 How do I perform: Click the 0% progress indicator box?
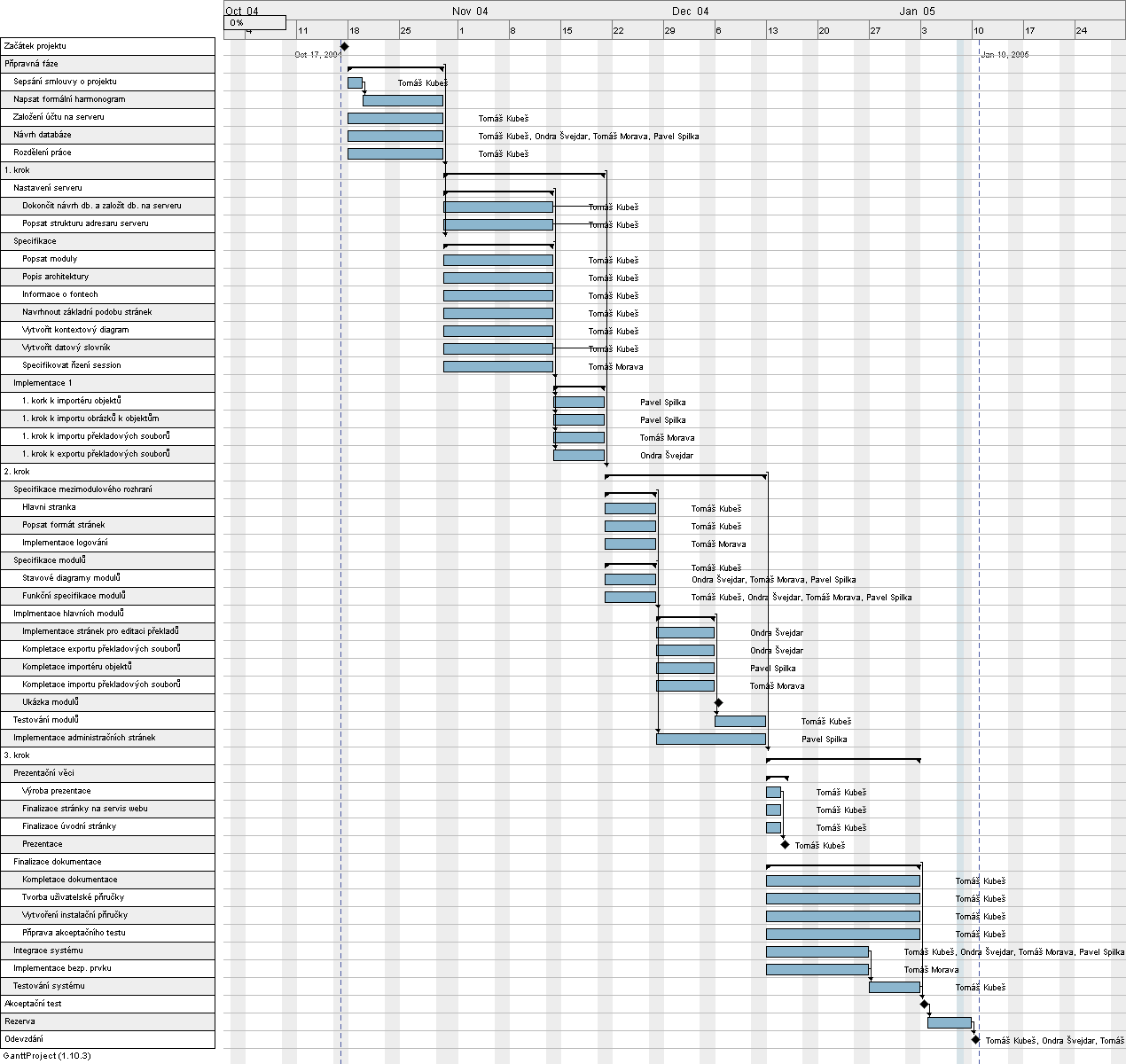click(x=254, y=23)
